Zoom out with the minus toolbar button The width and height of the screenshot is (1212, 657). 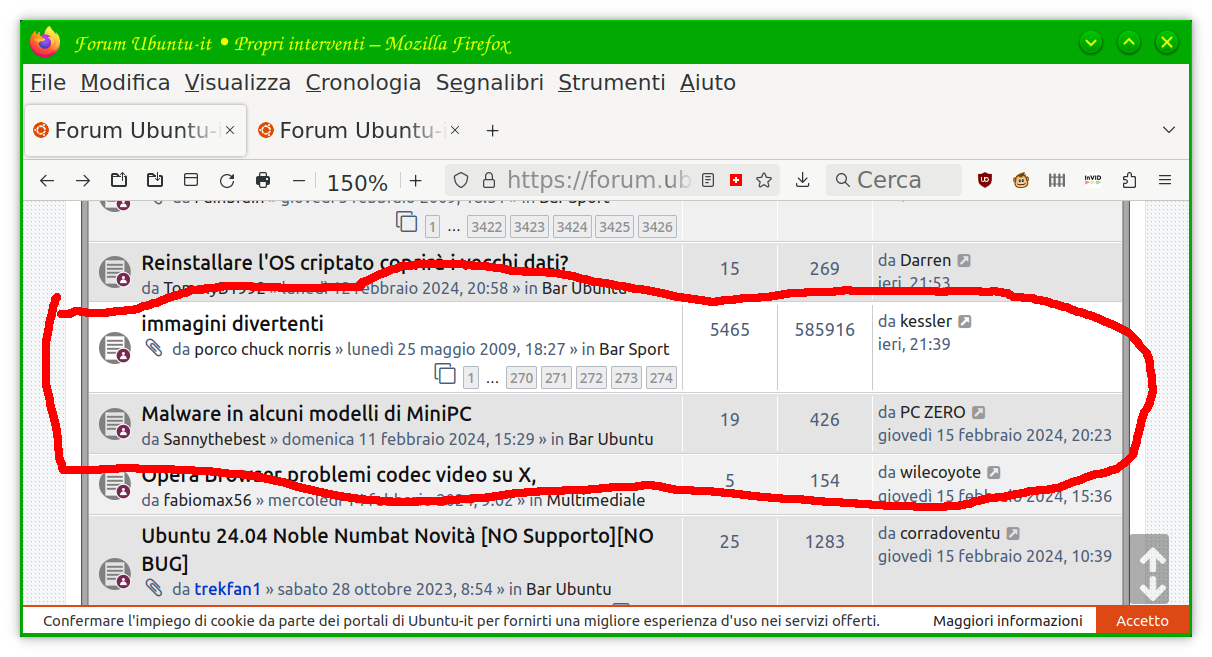click(x=299, y=181)
